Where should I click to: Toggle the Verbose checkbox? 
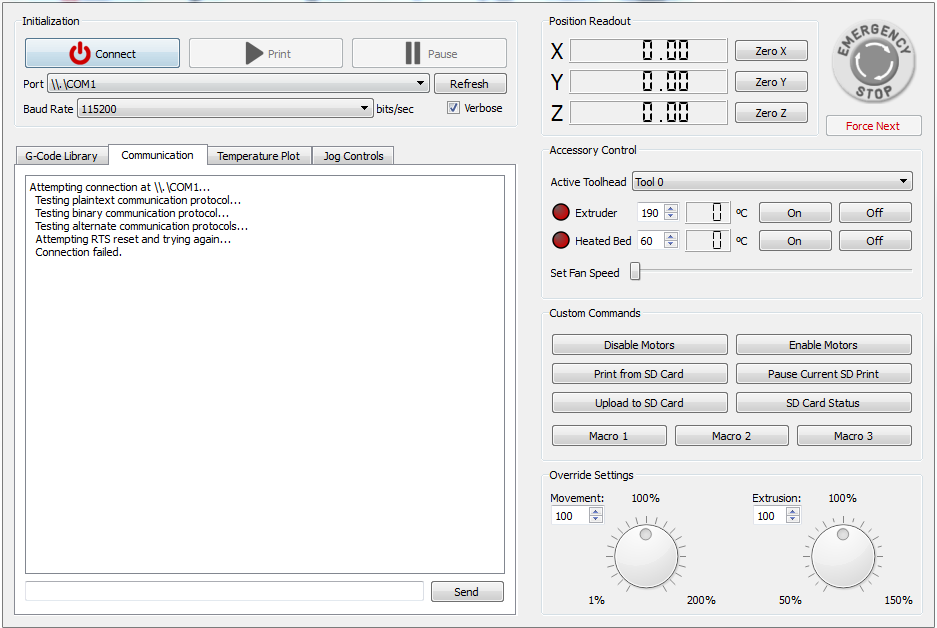click(454, 108)
